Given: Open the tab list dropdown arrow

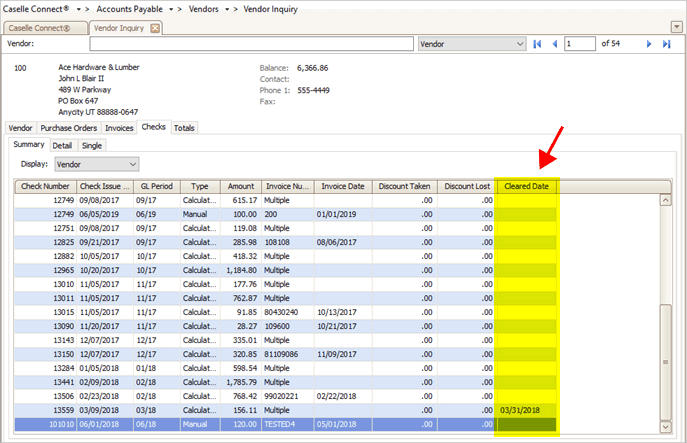Looking at the screenshot, I should click(676, 27).
